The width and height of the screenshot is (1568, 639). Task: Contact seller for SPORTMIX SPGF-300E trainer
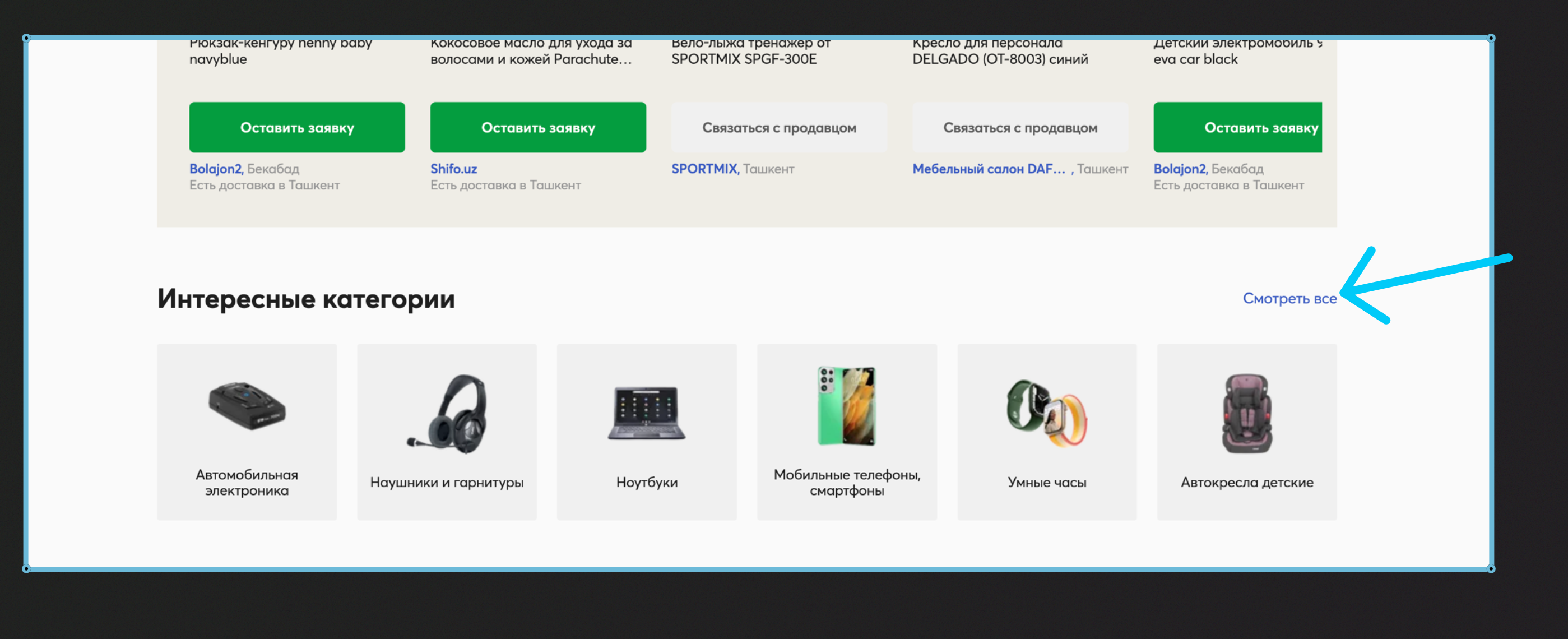pos(778,128)
